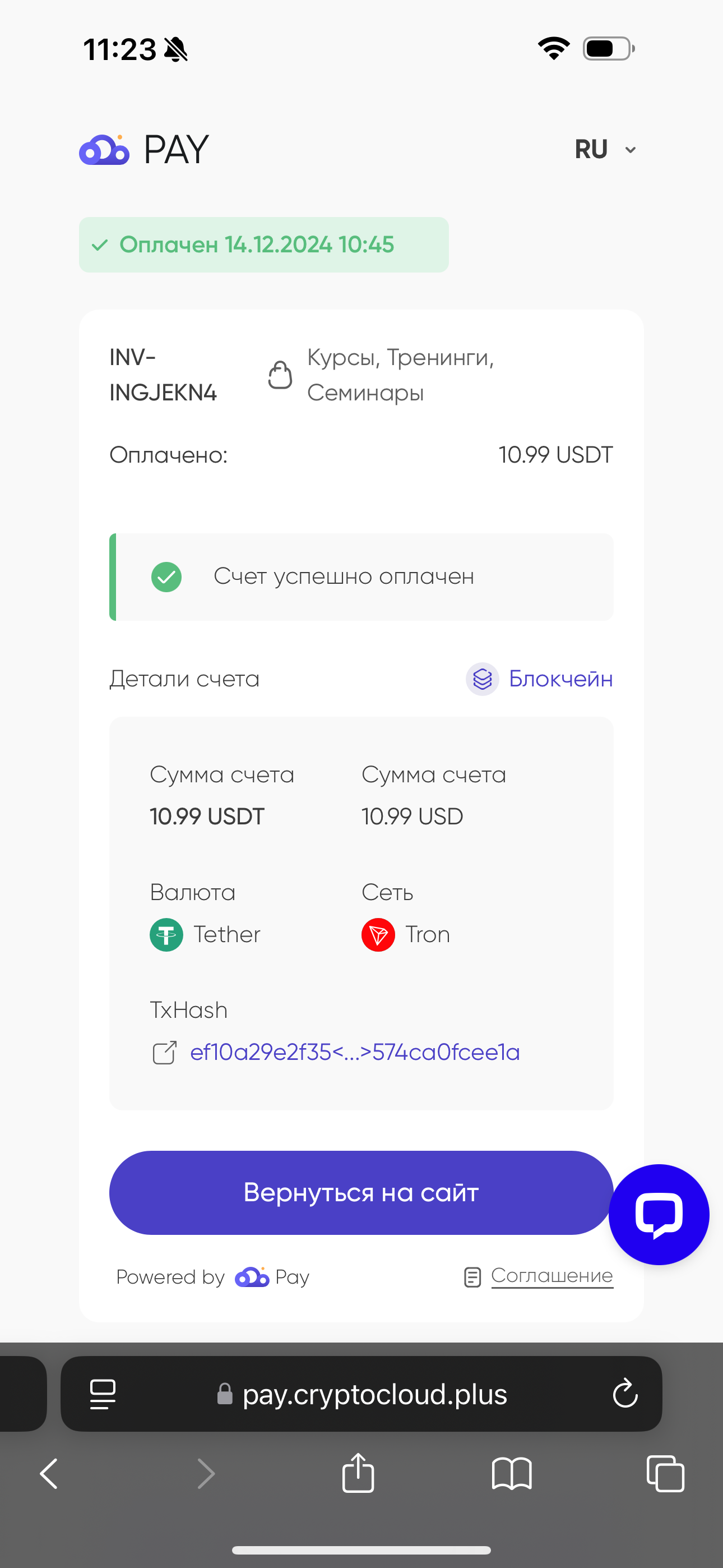Open Safari page settings reader icon
723x1568 pixels.
click(x=103, y=1394)
